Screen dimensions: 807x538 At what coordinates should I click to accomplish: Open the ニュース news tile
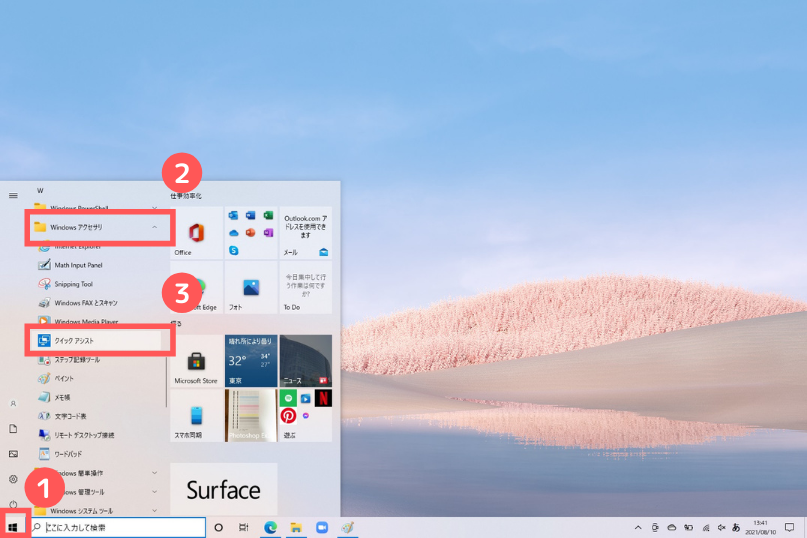(x=306, y=360)
